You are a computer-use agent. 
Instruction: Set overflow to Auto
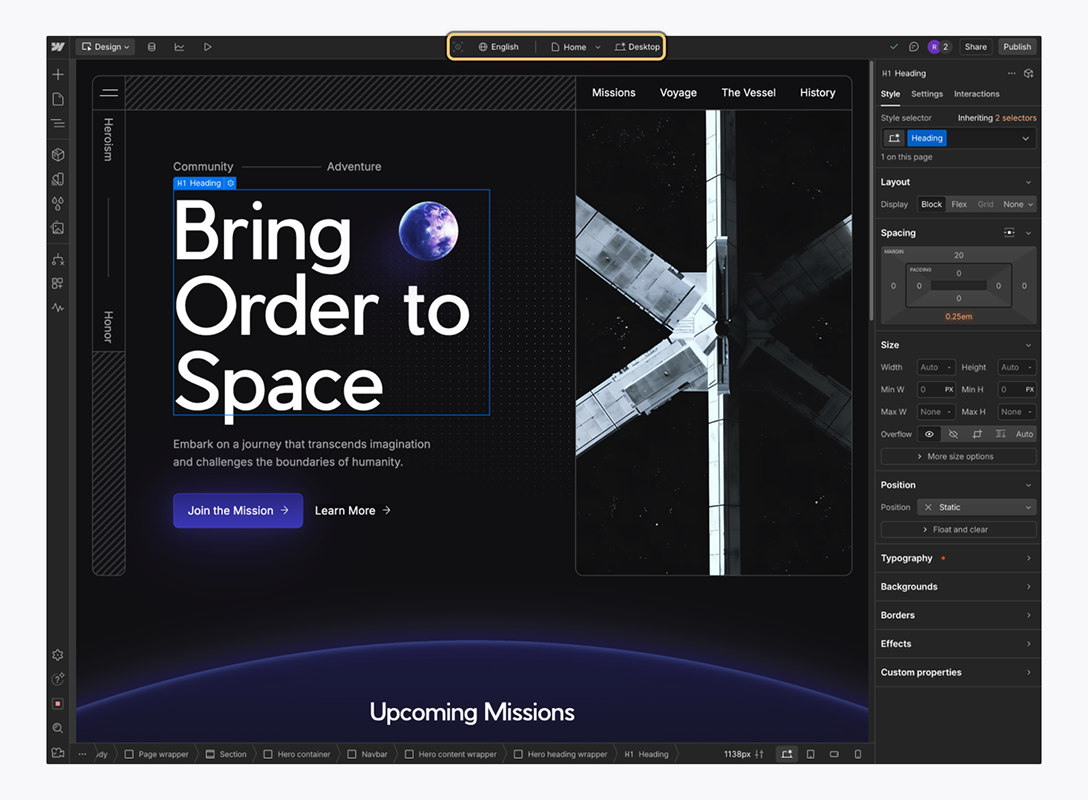coord(1024,434)
